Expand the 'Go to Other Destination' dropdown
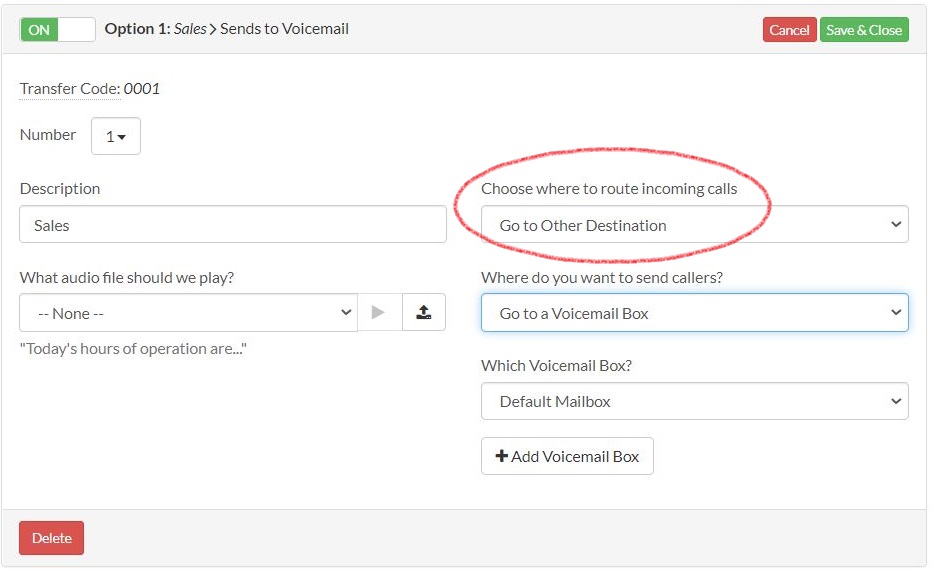This screenshot has height=572, width=932. coord(694,225)
